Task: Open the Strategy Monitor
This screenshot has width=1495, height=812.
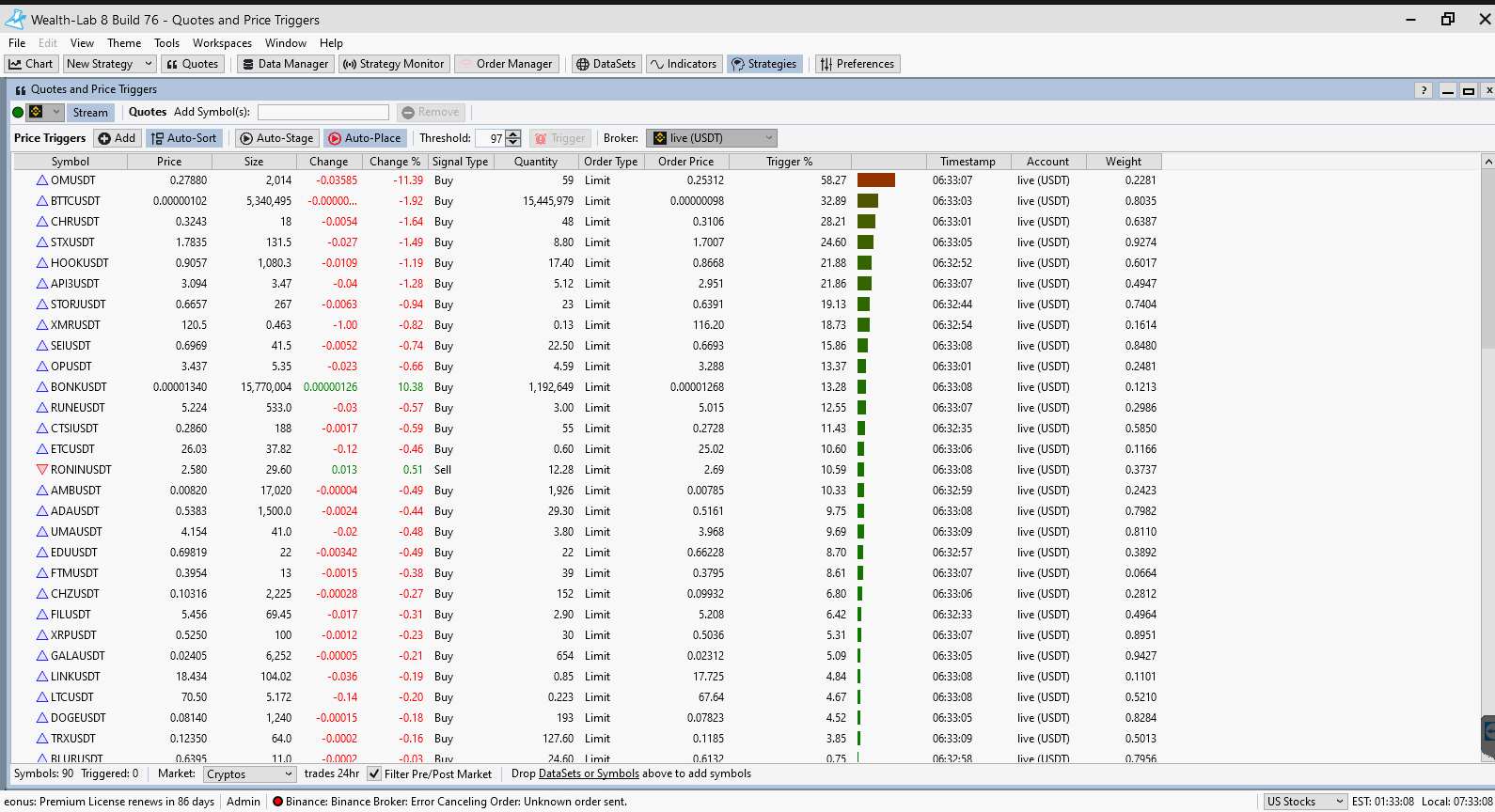Action: tap(393, 64)
